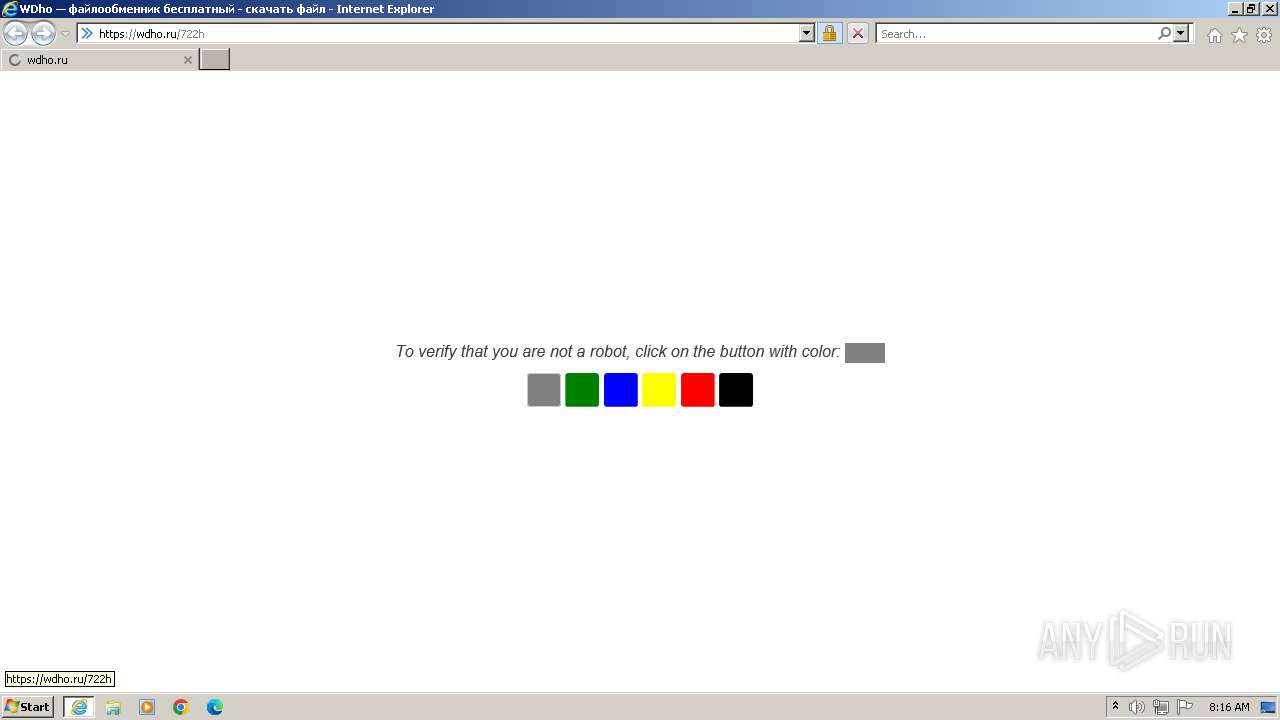This screenshot has width=1280, height=720.
Task: Open the Home icon
Action: tap(1214, 35)
